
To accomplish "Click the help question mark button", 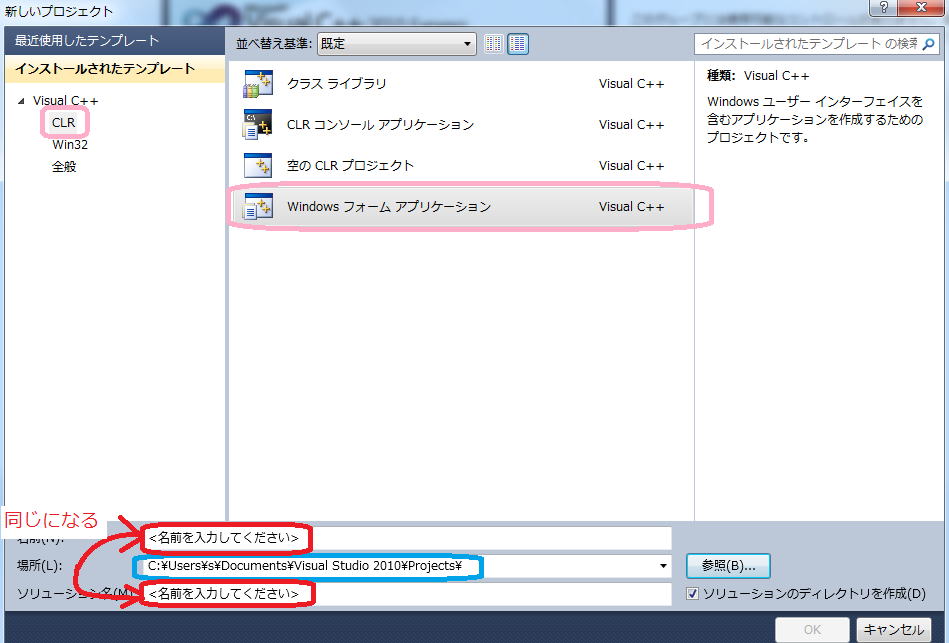I will click(x=883, y=7).
